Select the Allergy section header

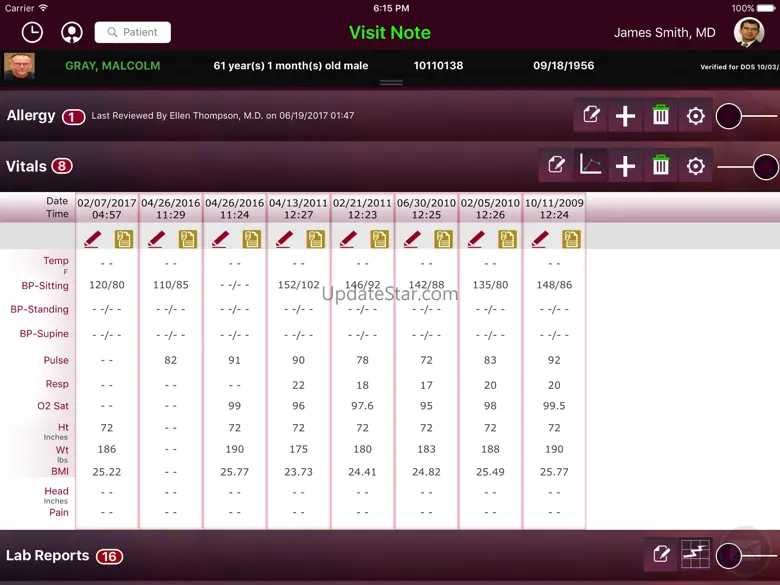[x=31, y=115]
